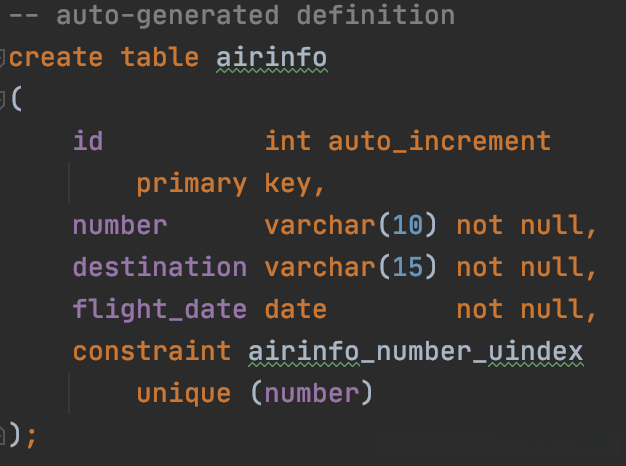Place cursor on table name airinfo
Viewport: 626px width, 466px height.
coord(271,58)
